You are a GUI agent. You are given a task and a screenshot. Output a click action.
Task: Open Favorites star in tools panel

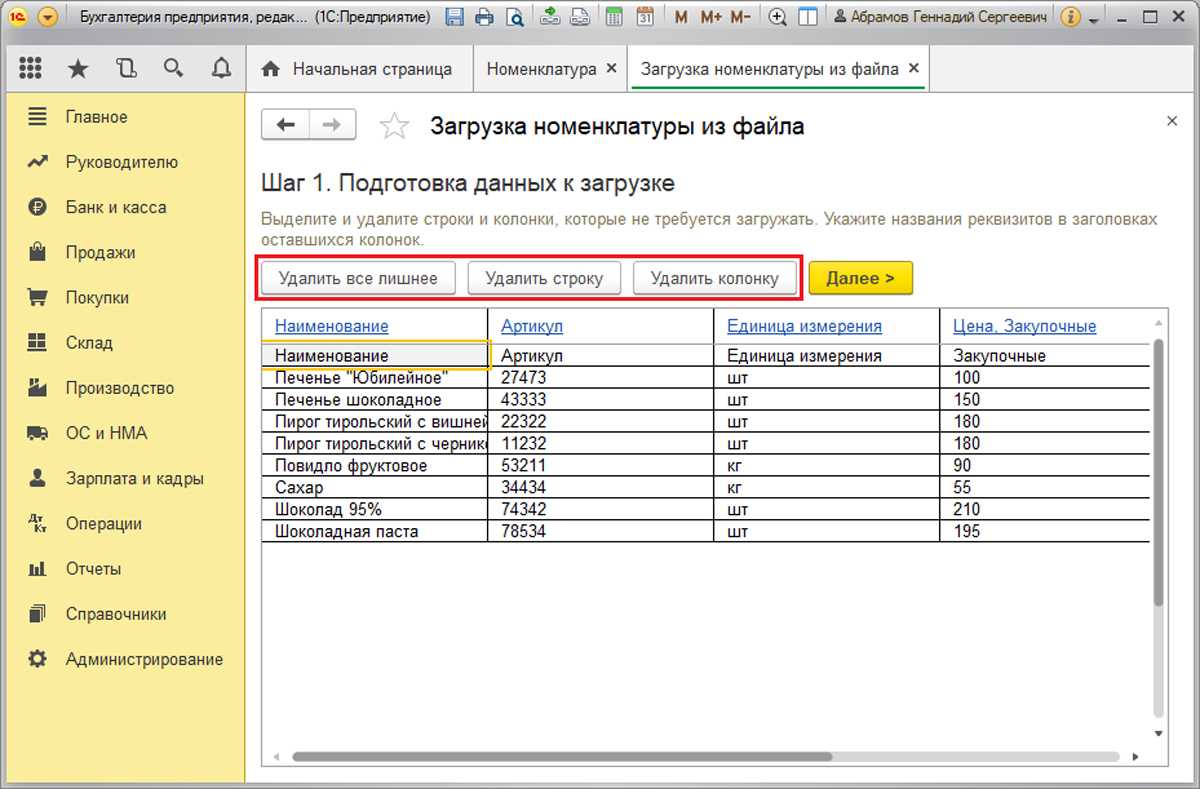point(77,68)
